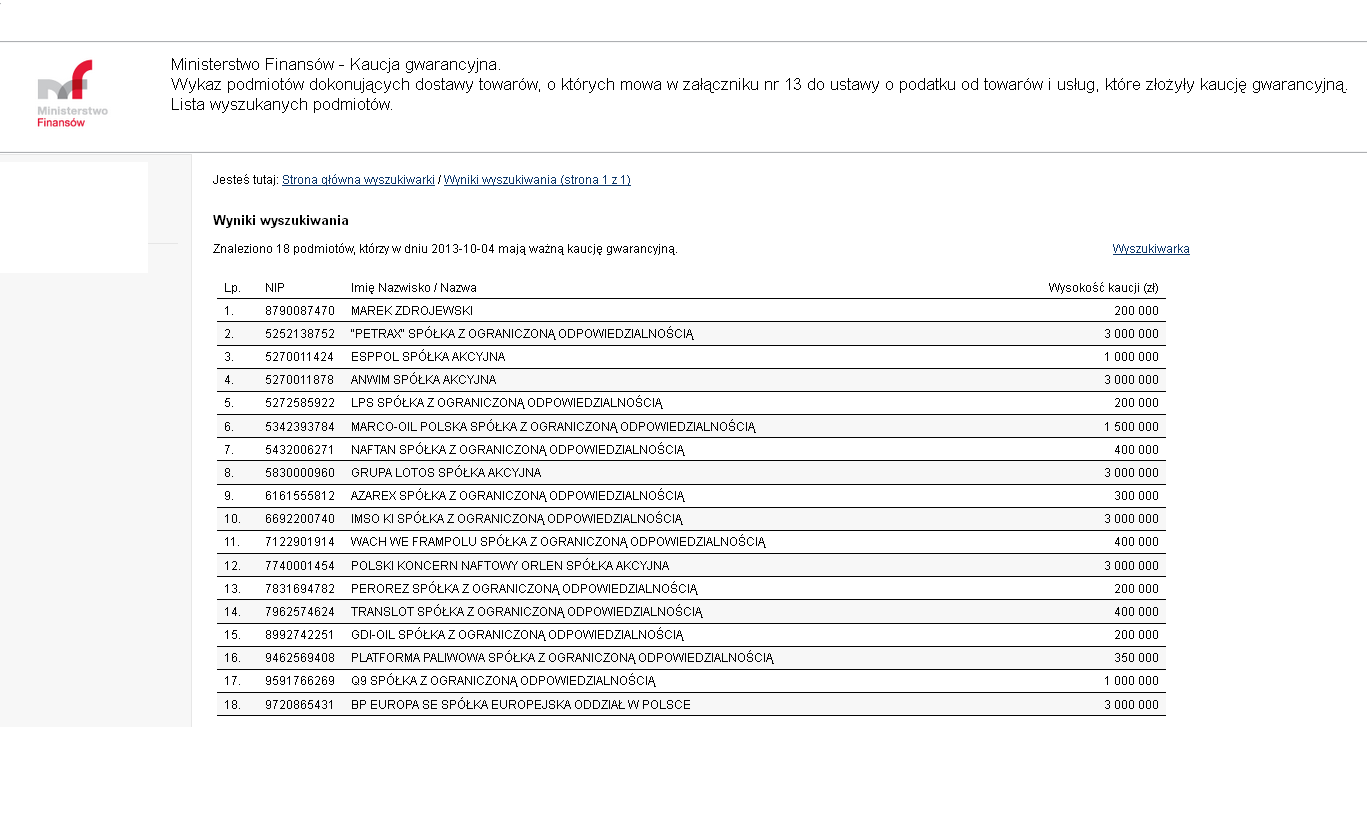Click NIP number 5272585922
1367x831 pixels.
tap(300, 403)
